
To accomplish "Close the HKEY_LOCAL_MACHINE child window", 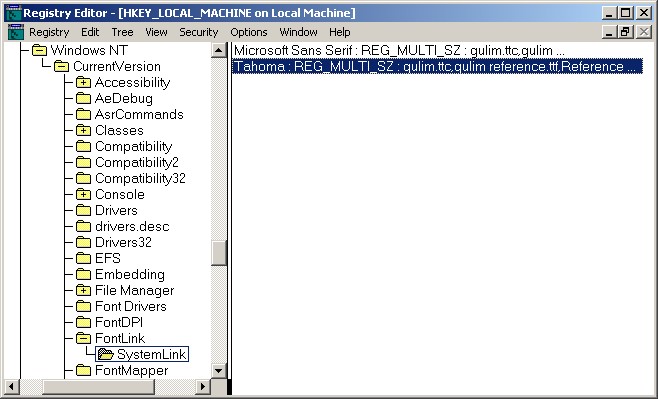I will click(x=643, y=32).
